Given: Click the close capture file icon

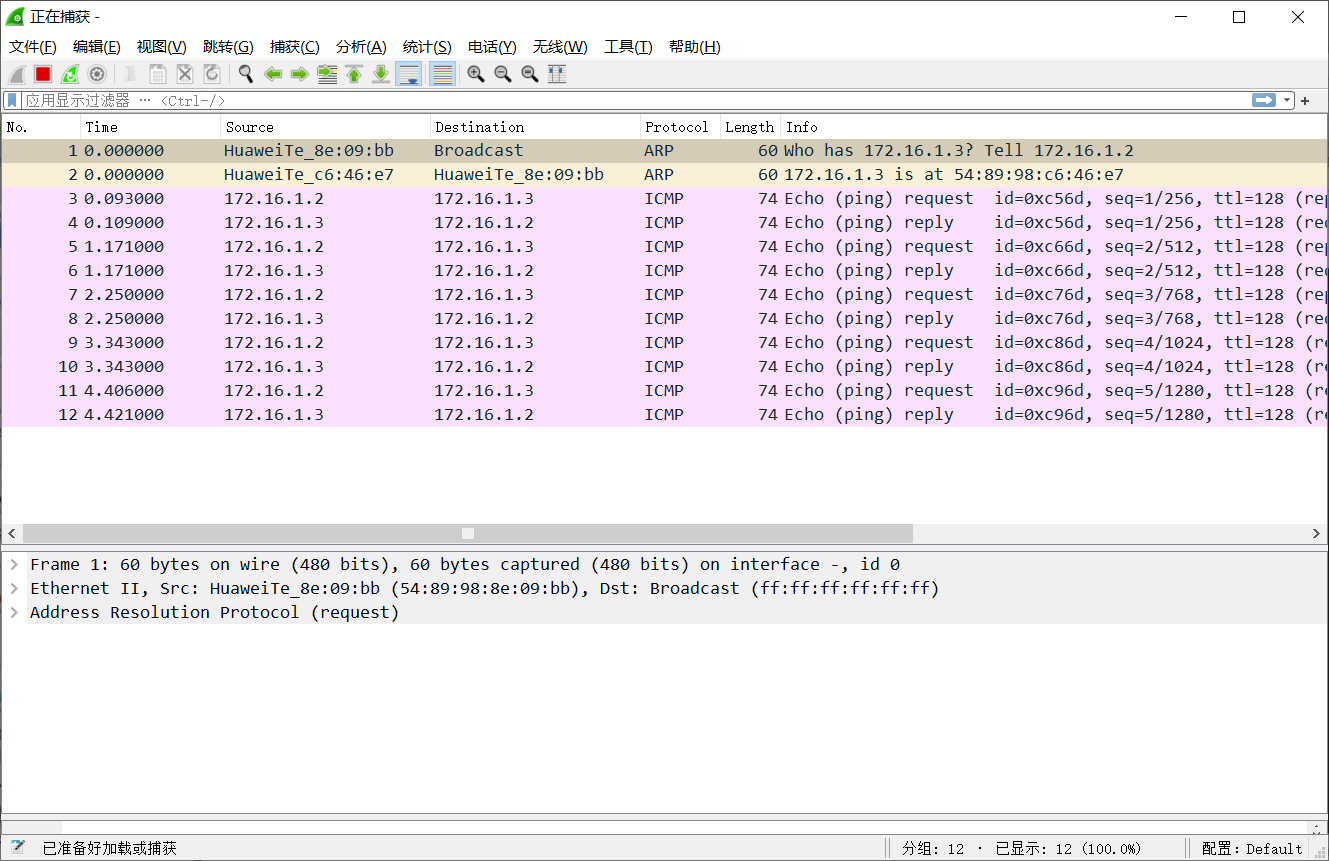Looking at the screenshot, I should (x=185, y=74).
